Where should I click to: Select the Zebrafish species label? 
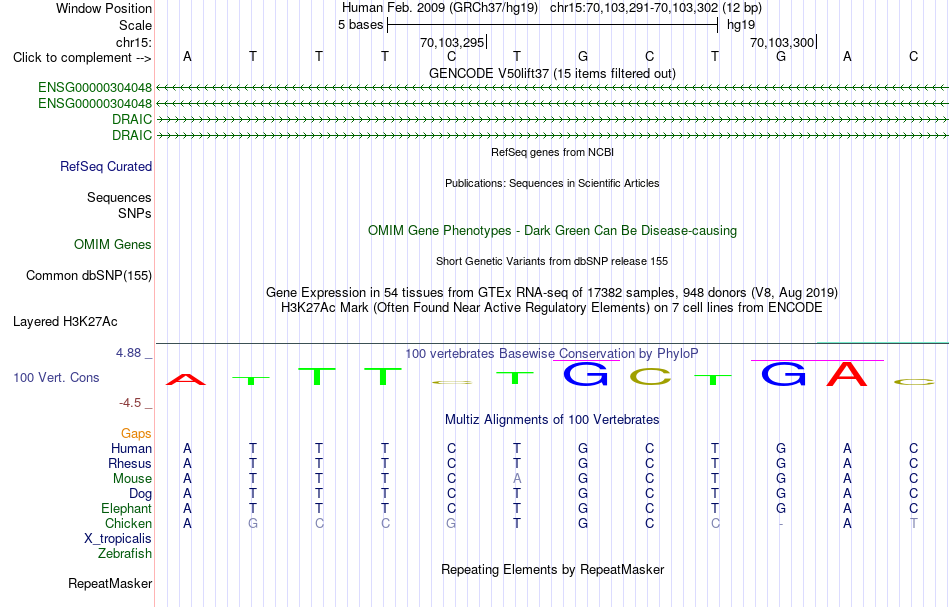(125, 553)
